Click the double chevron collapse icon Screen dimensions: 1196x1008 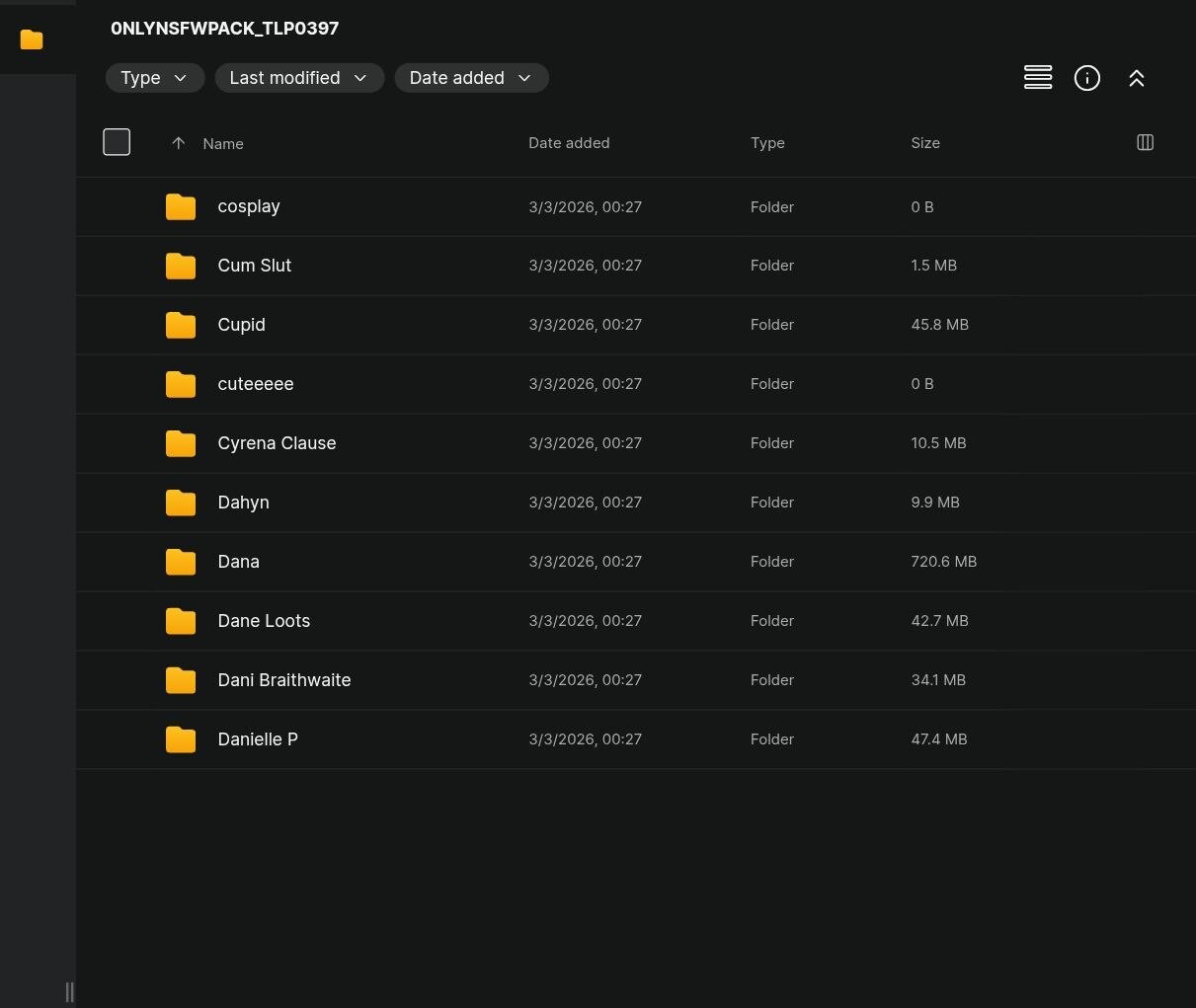click(1136, 78)
